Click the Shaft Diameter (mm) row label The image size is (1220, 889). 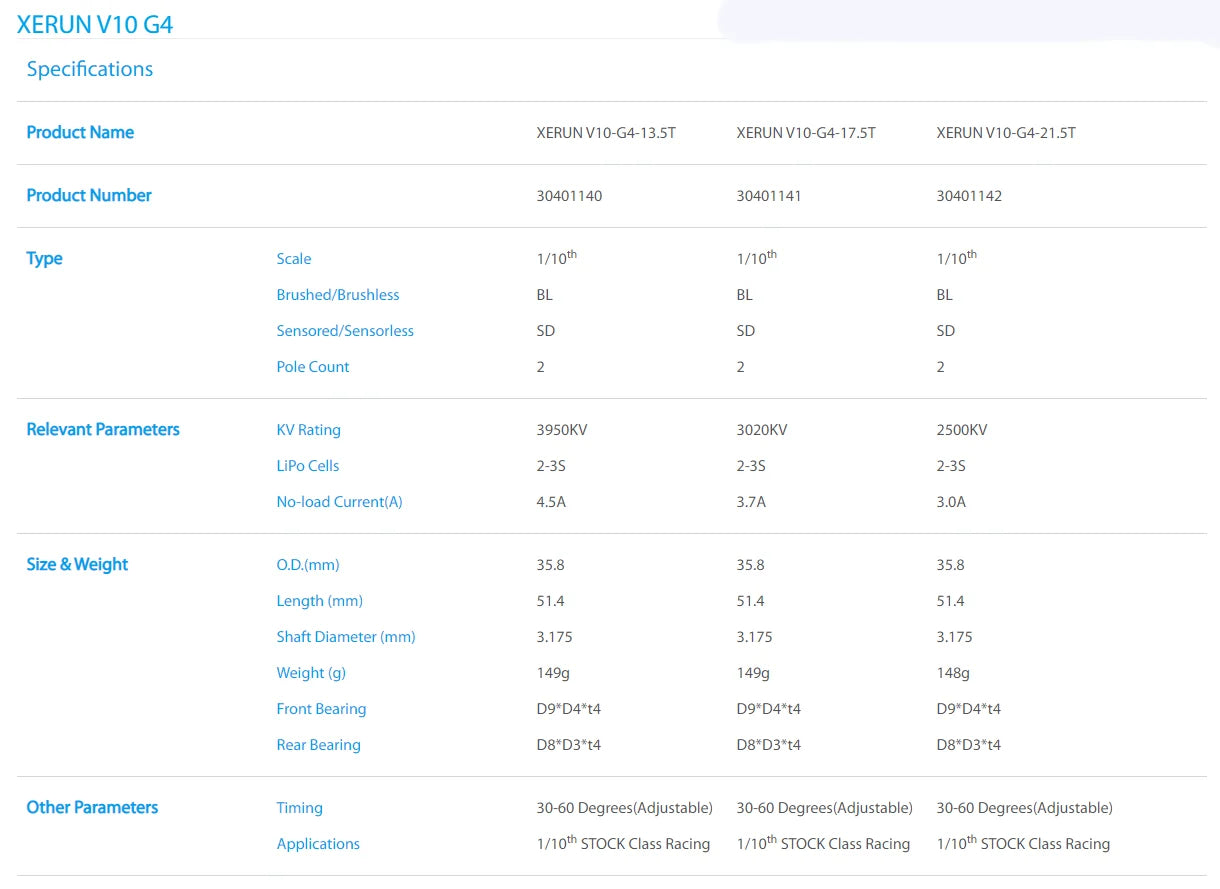click(346, 637)
